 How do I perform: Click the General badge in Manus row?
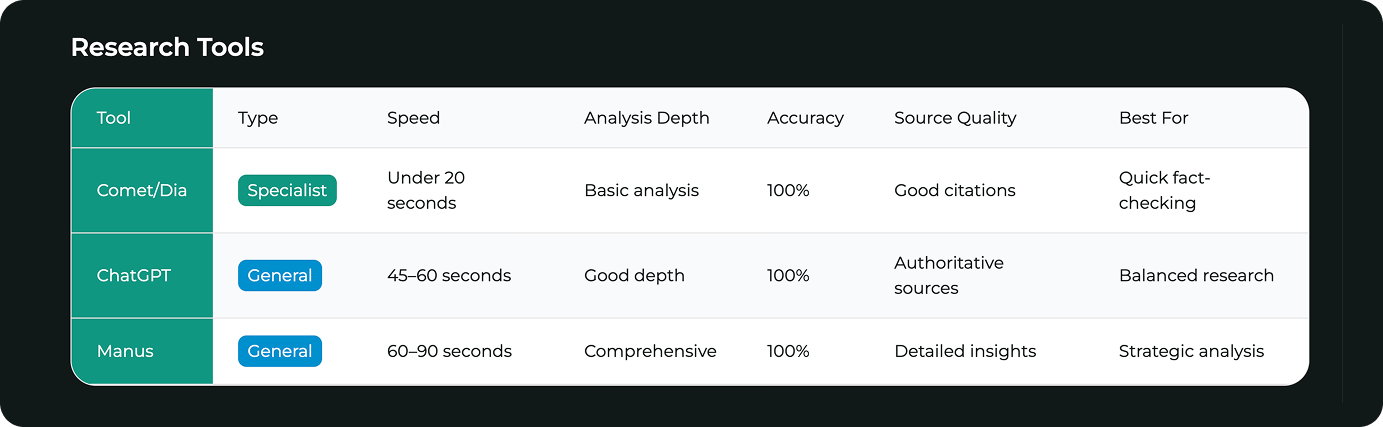[280, 351]
